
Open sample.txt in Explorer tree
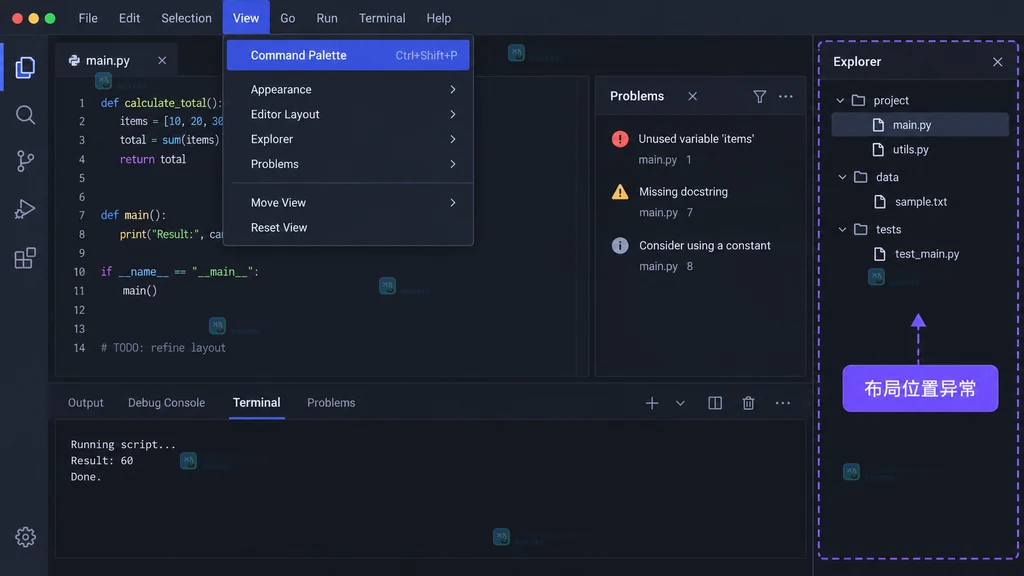[x=920, y=202]
